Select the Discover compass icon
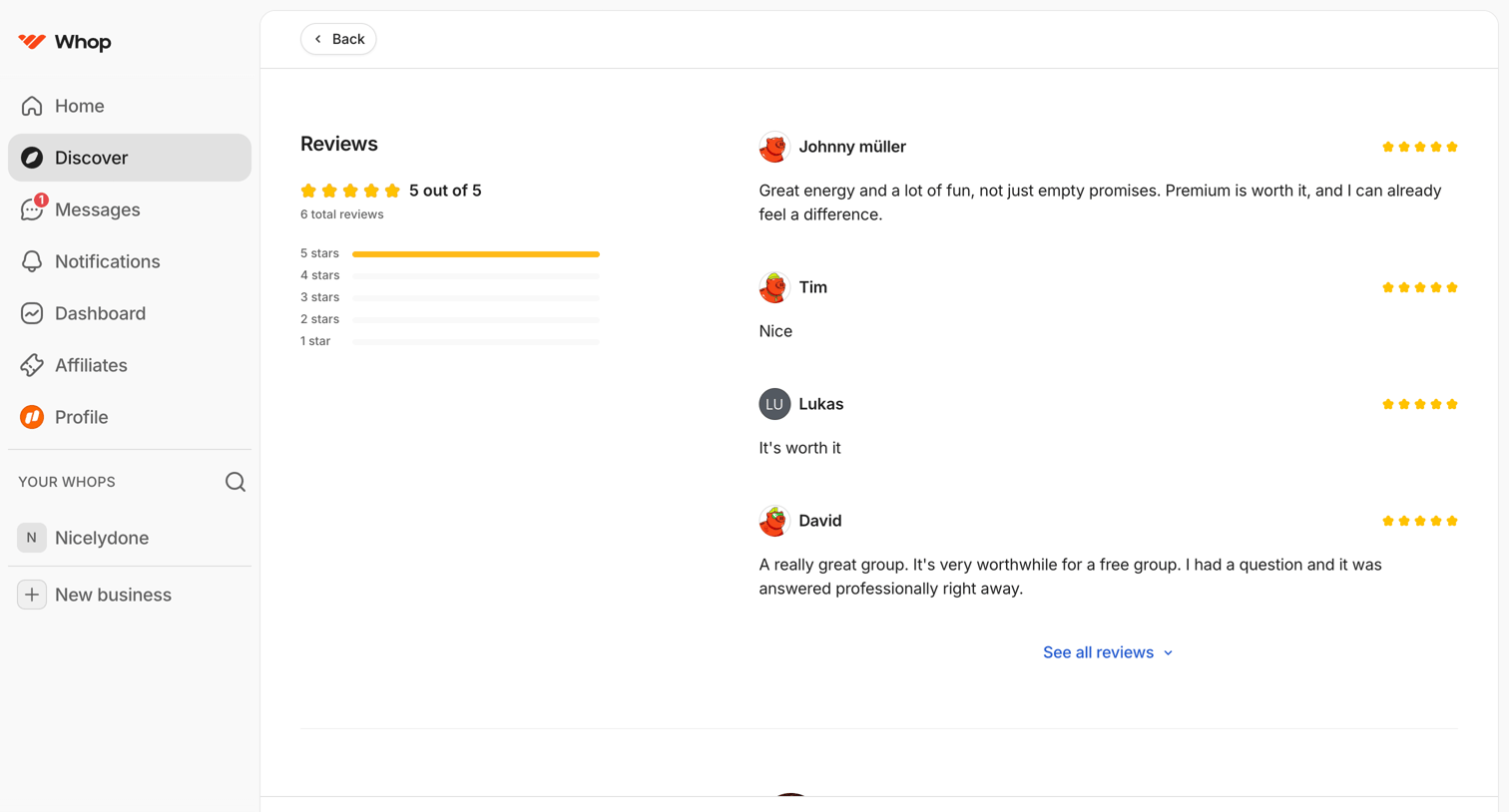 (x=32, y=158)
